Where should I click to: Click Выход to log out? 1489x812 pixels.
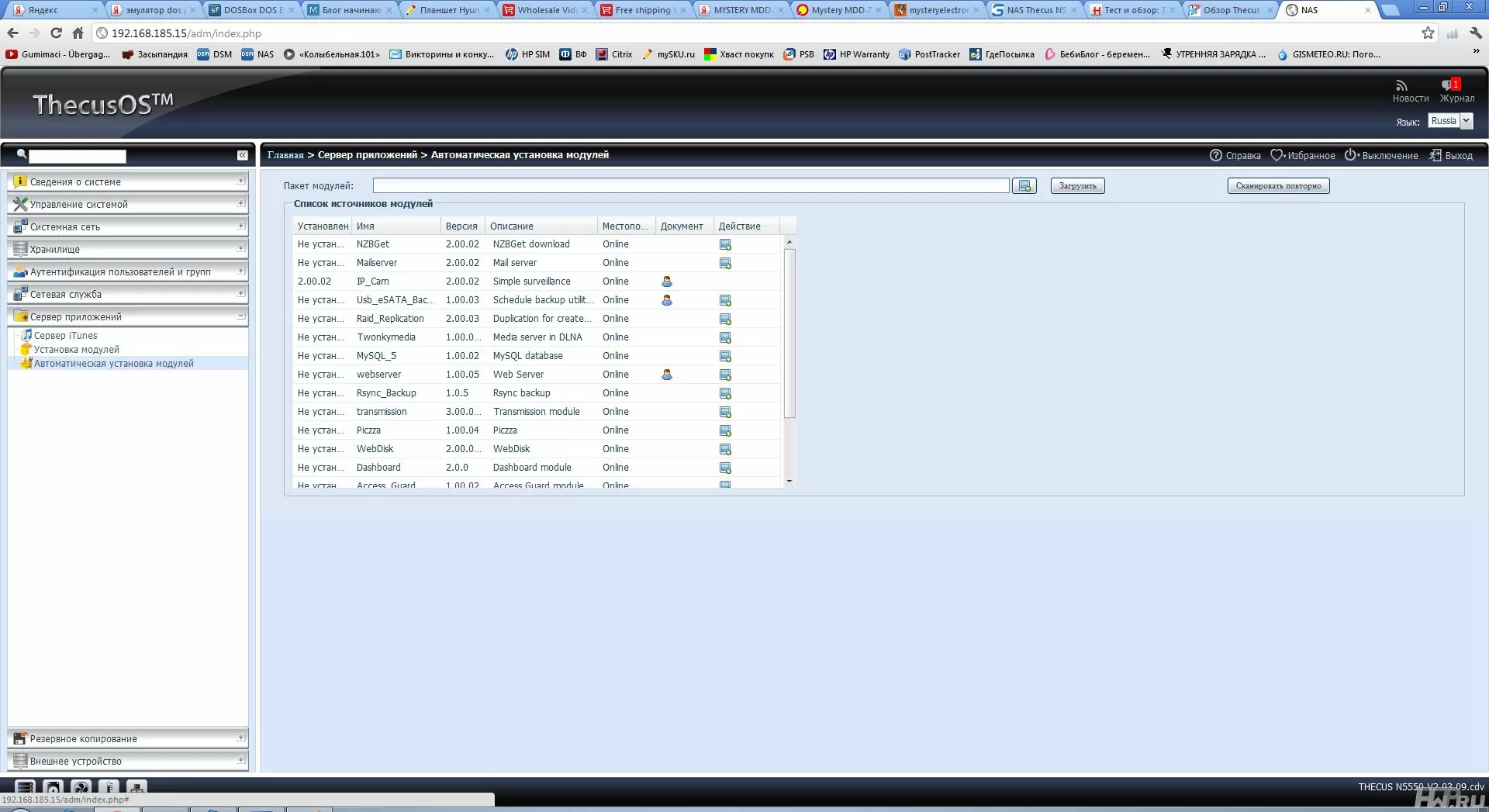pos(1451,155)
